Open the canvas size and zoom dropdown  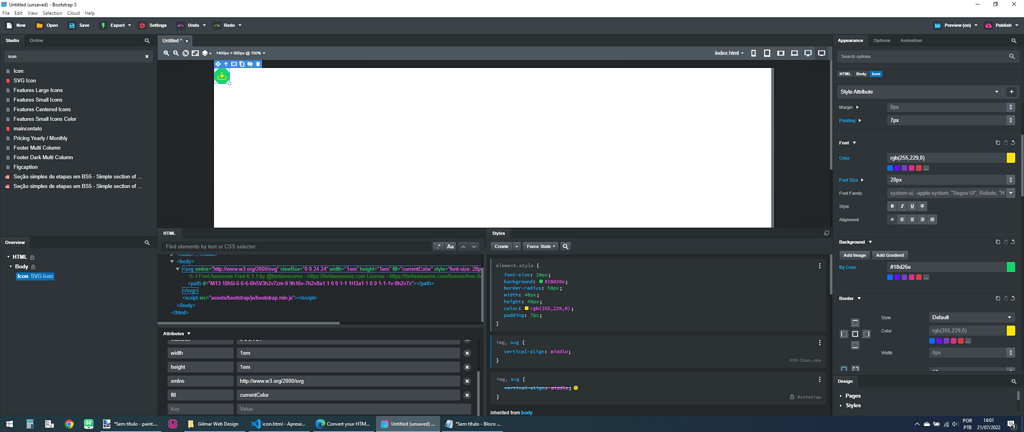pyautogui.click(x=240, y=53)
